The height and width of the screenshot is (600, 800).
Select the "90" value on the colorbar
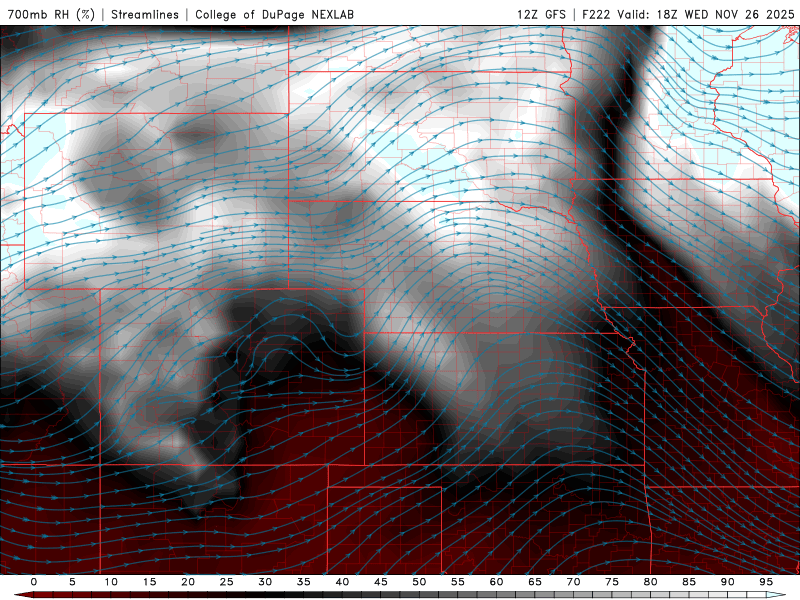point(728,582)
